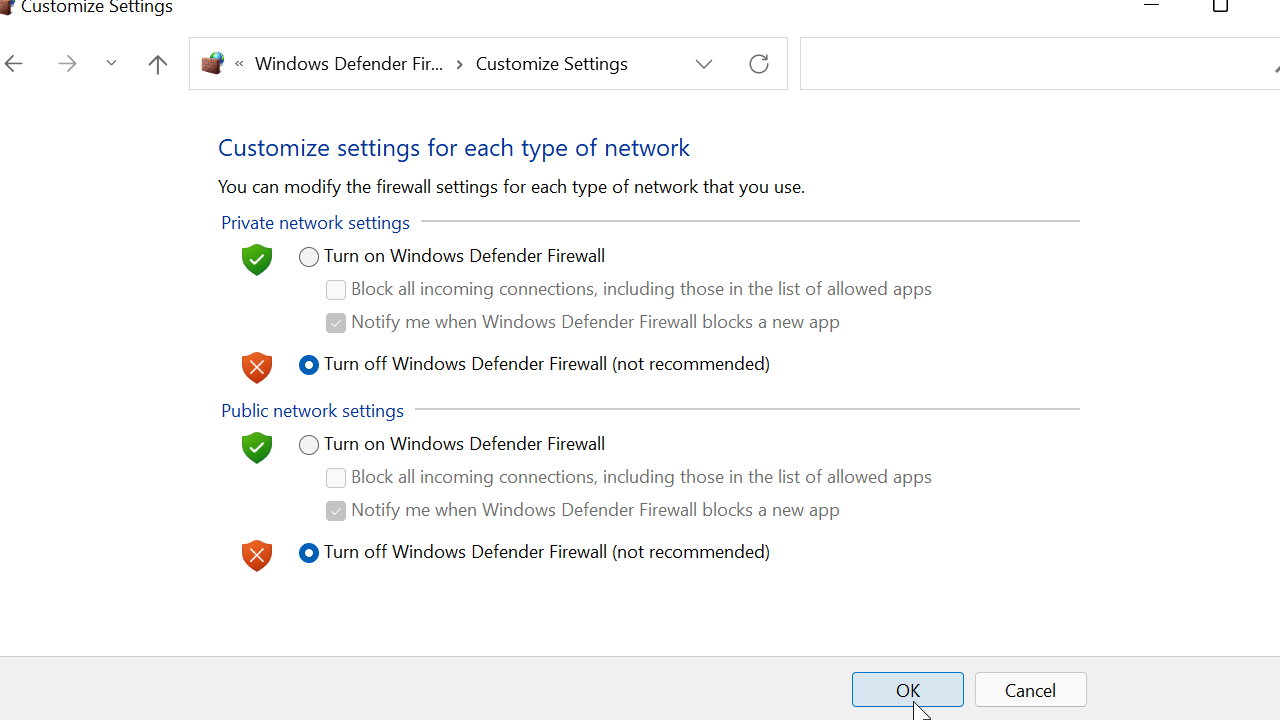This screenshot has height=720, width=1280.
Task: Toggle Public Notify me when firewall blocks
Action: [336, 511]
